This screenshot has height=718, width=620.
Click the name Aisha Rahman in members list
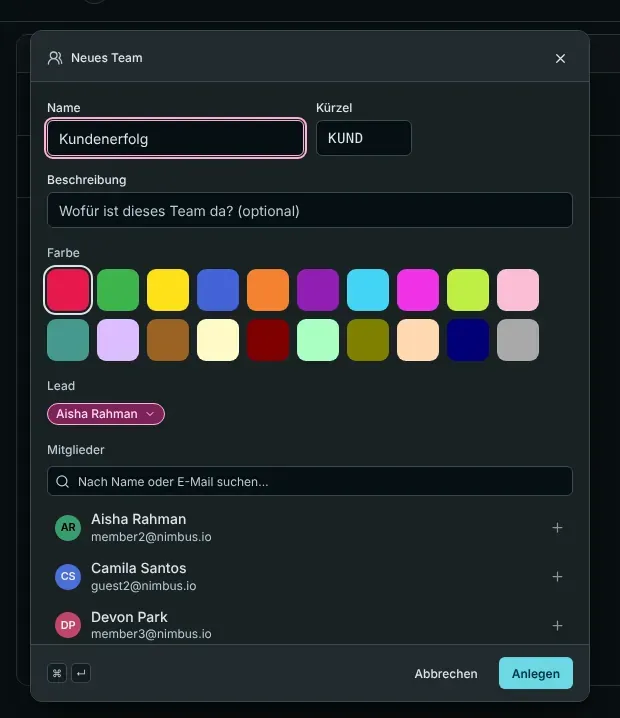(x=139, y=519)
